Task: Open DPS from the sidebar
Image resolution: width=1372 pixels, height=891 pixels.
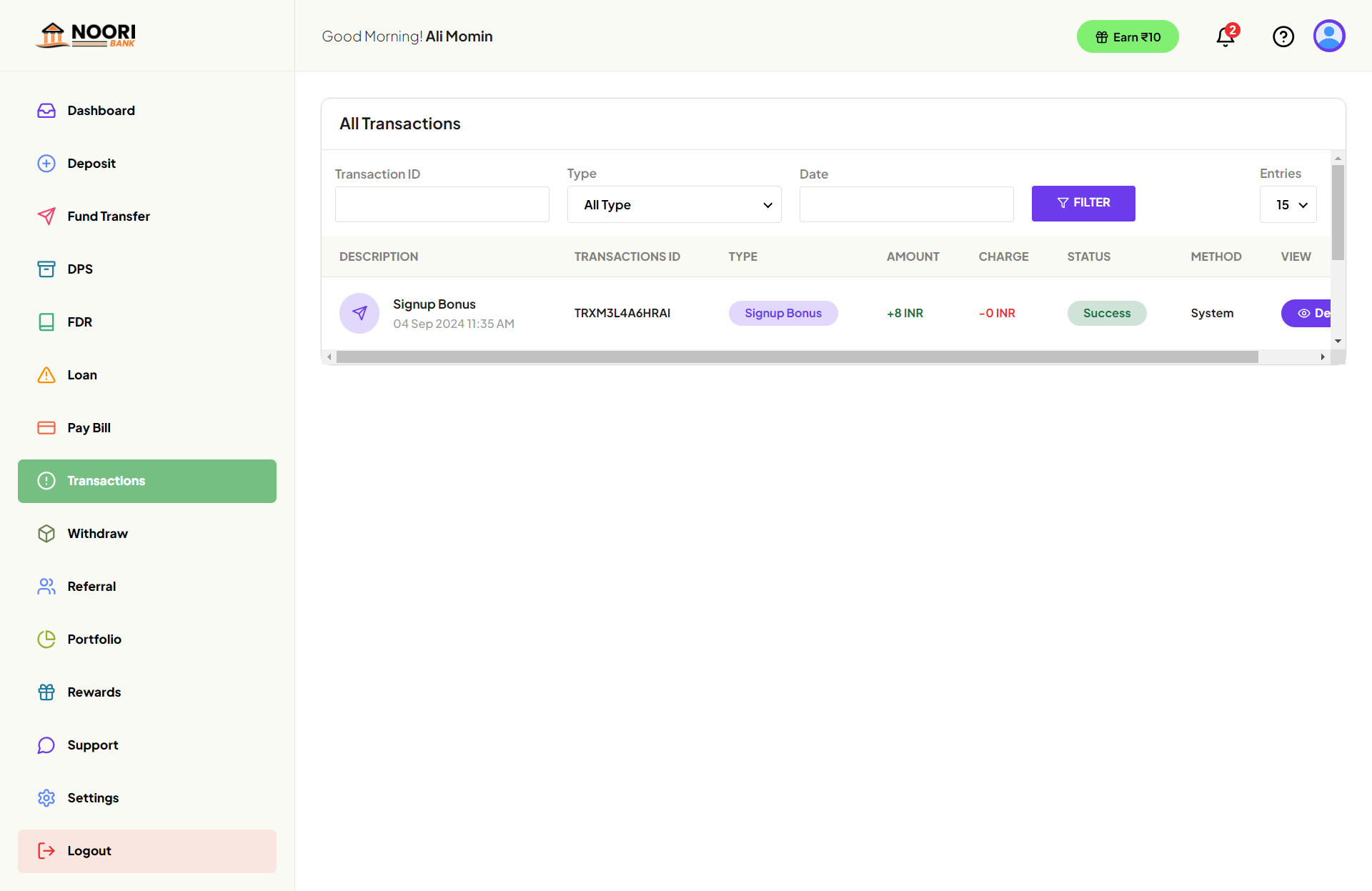Action: (79, 269)
